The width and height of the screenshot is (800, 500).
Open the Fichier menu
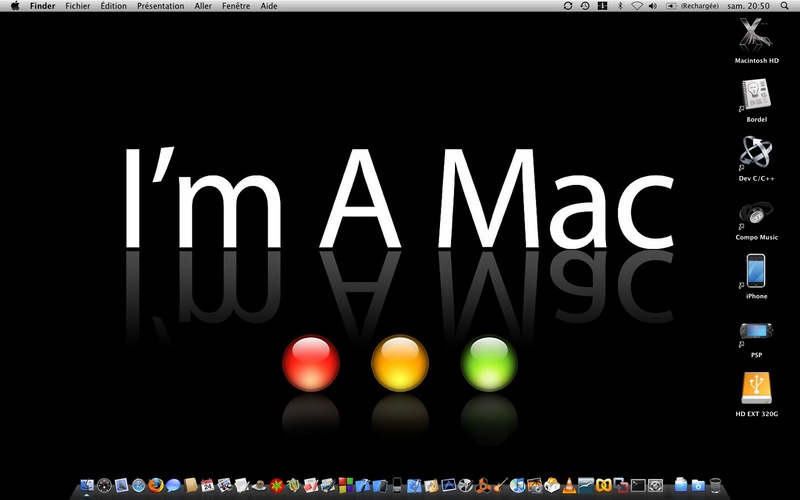click(78, 6)
